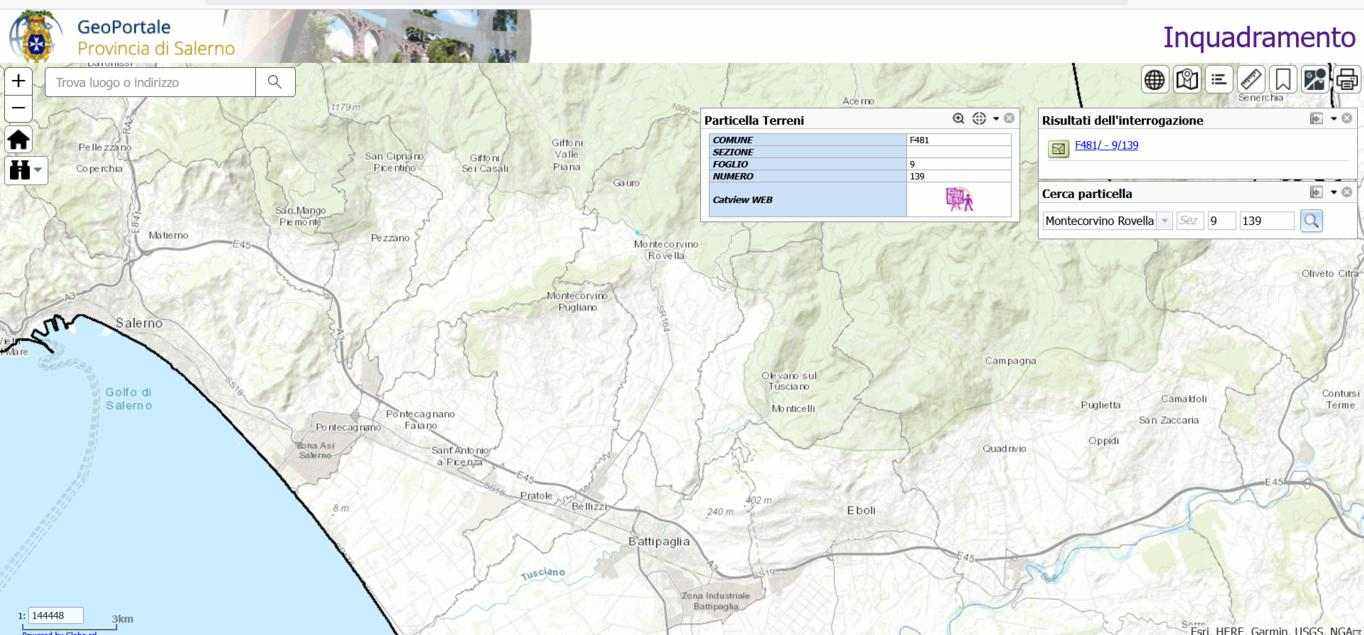Image resolution: width=1364 pixels, height=635 pixels.
Task: Close the Risultati dell'interrogazione panel
Action: (x=1347, y=119)
